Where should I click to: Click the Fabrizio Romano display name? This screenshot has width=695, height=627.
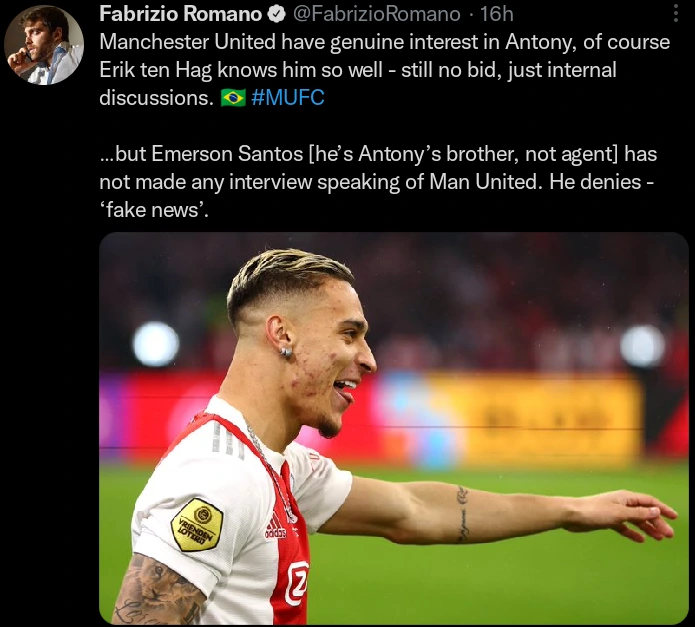pyautogui.click(x=180, y=14)
